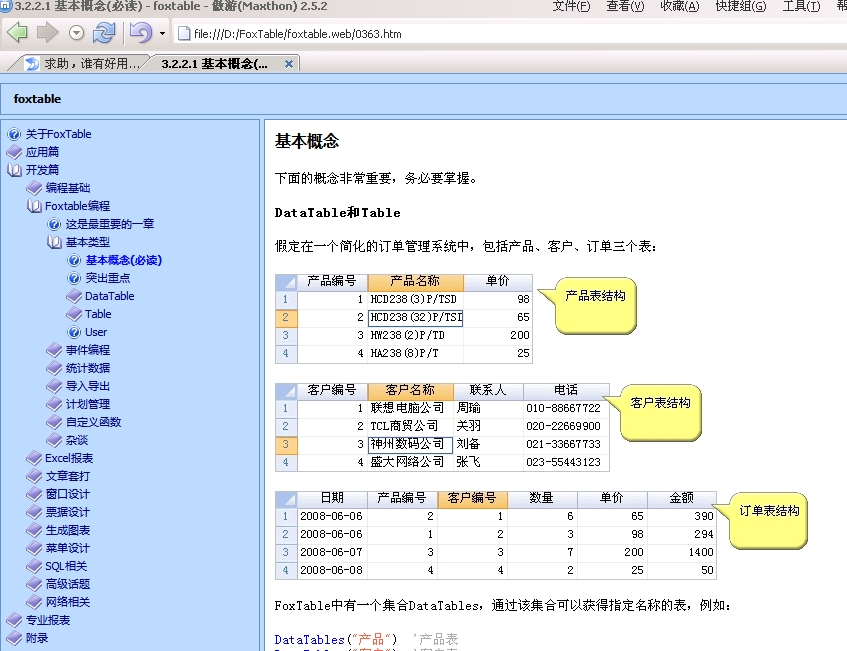Click the 统计数据 book icon

(54, 368)
